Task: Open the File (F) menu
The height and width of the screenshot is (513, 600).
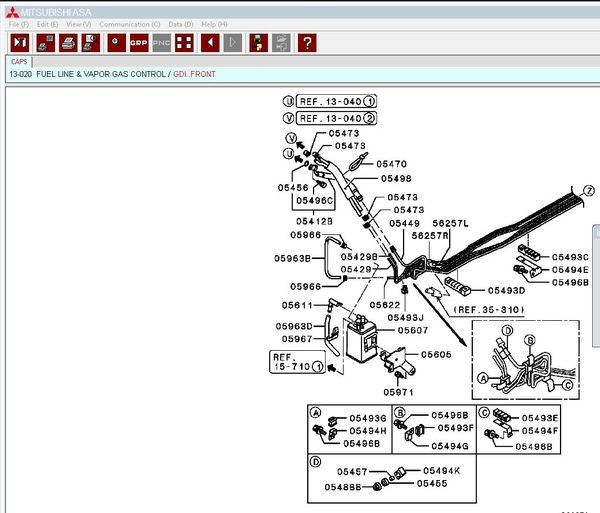Action: click(x=19, y=24)
